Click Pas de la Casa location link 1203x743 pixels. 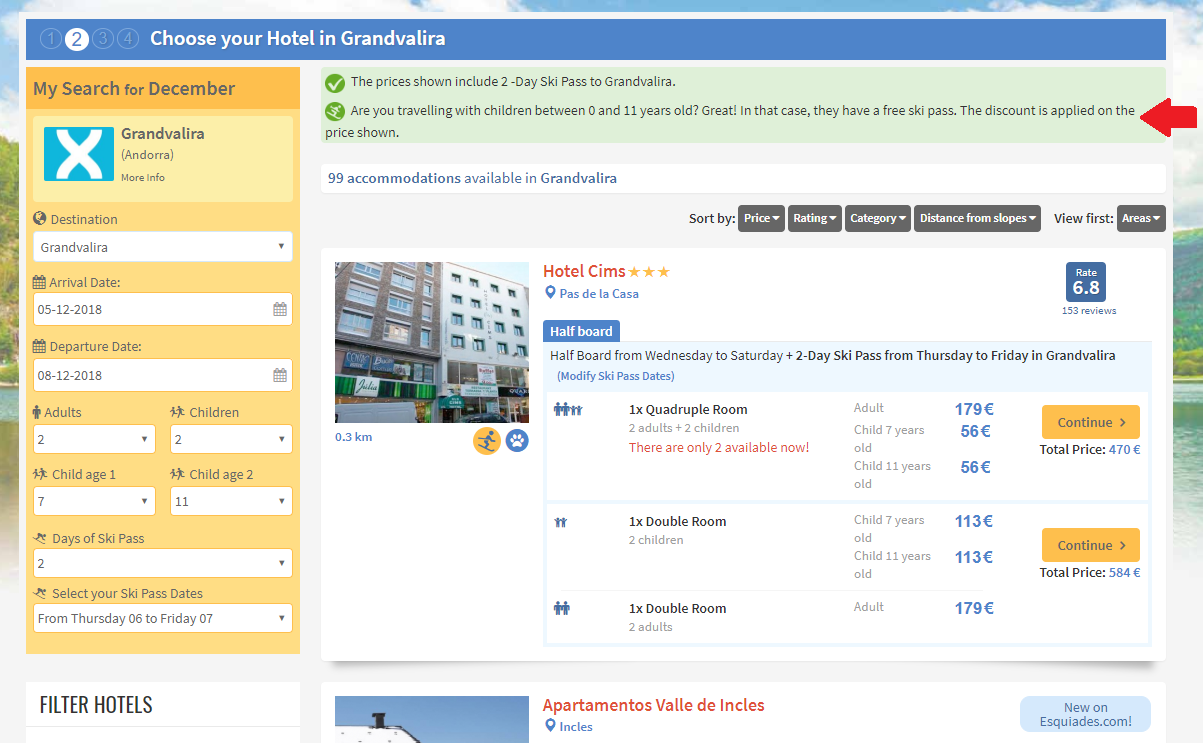(x=599, y=294)
